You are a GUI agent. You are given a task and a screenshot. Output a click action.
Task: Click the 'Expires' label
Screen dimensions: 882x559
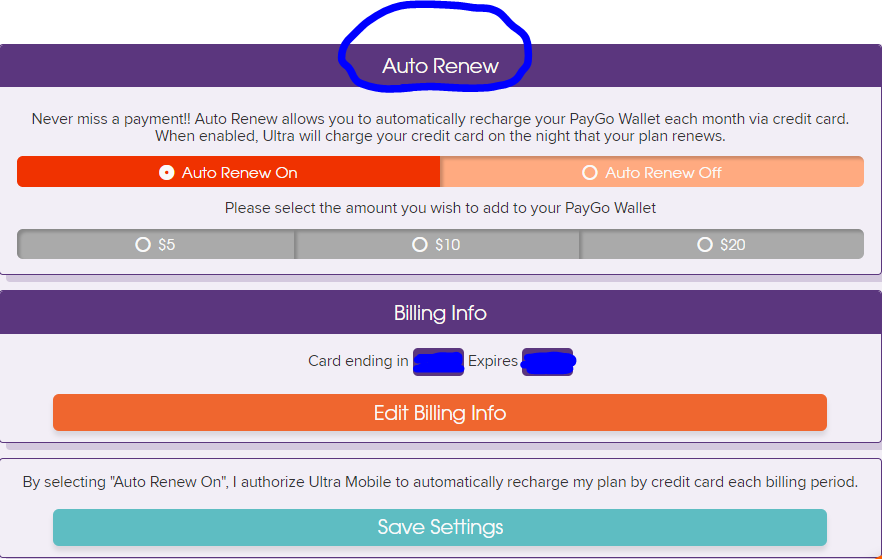(x=493, y=361)
